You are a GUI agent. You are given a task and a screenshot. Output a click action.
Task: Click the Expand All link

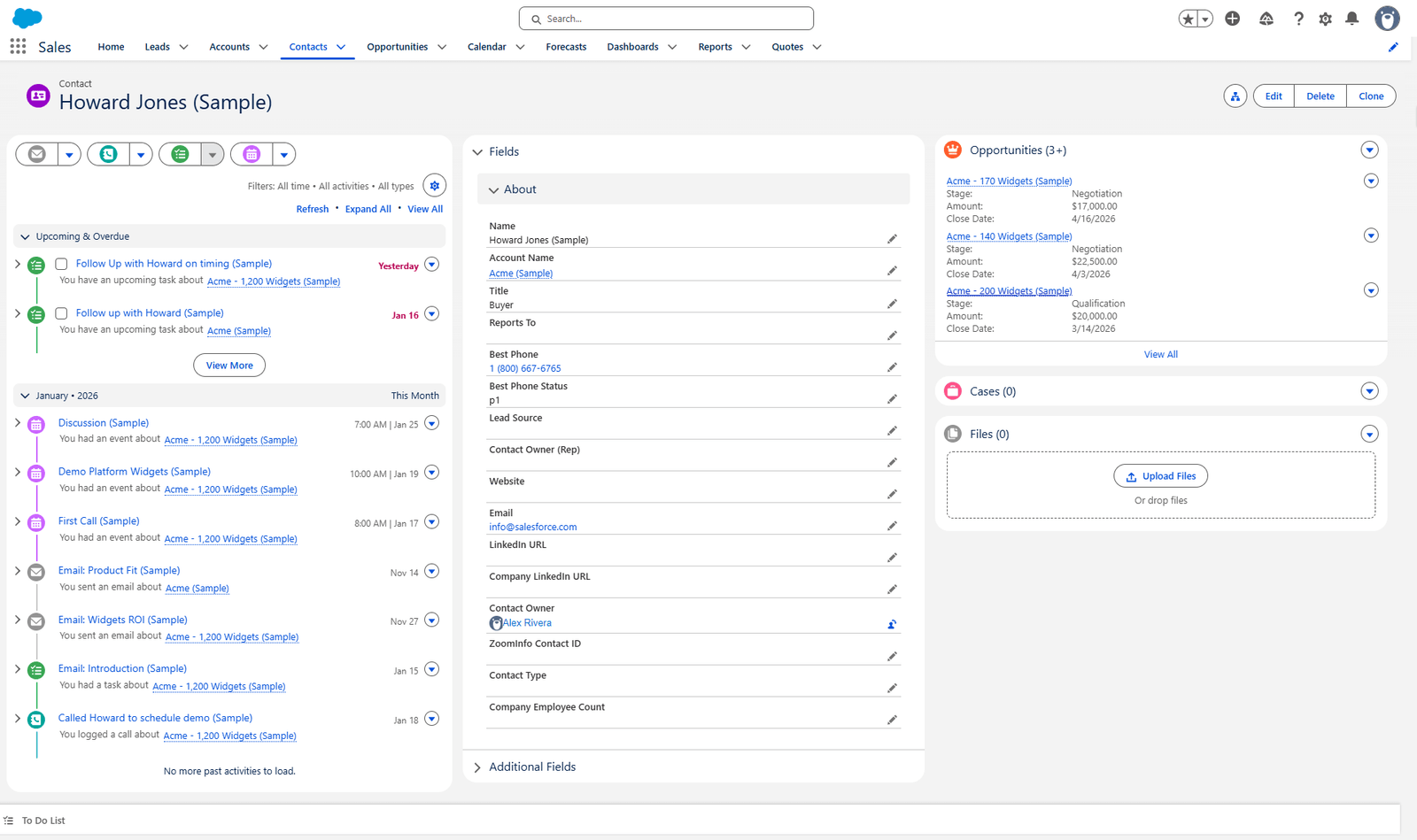point(368,210)
